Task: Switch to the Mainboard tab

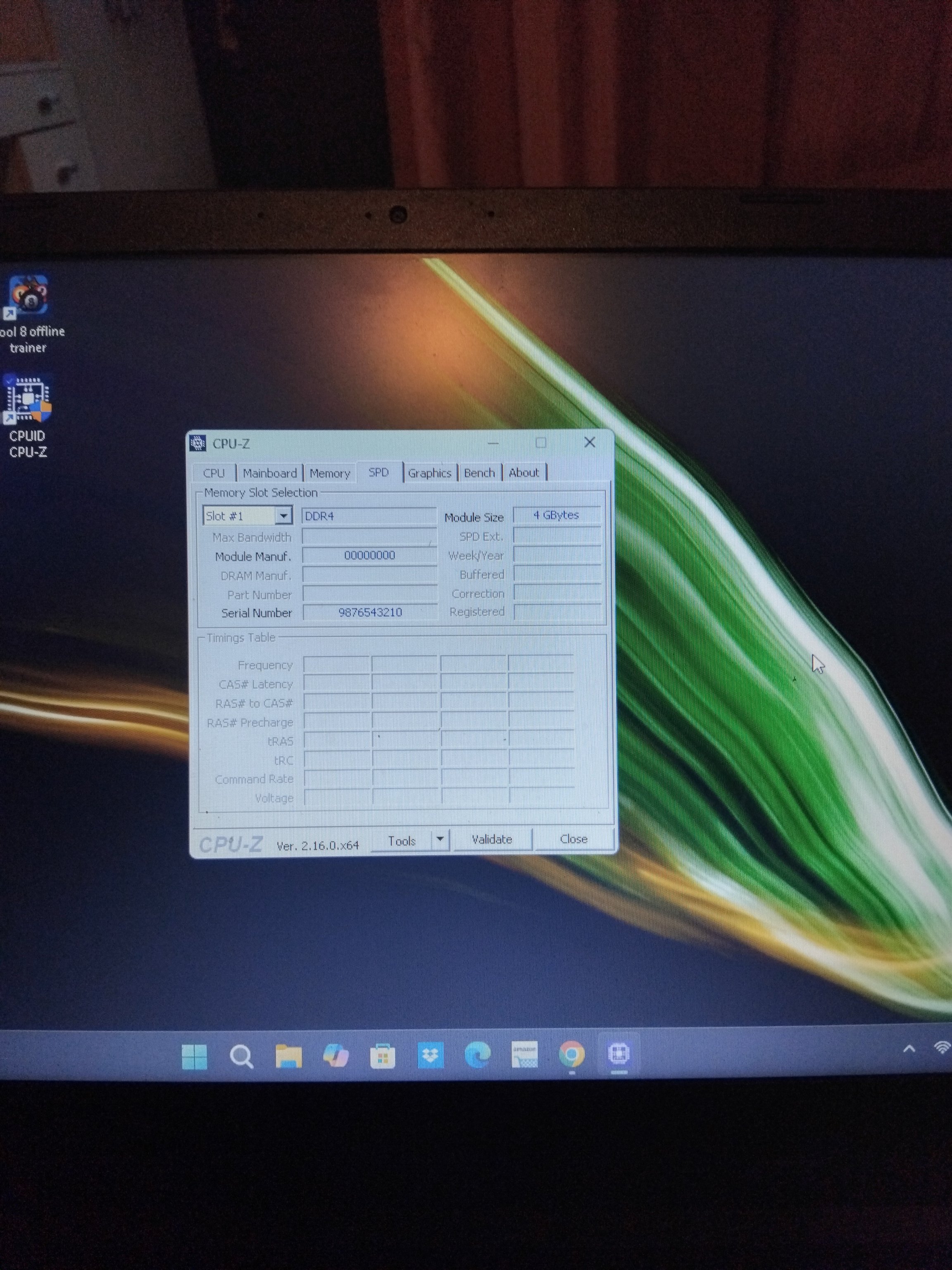Action: click(x=270, y=473)
